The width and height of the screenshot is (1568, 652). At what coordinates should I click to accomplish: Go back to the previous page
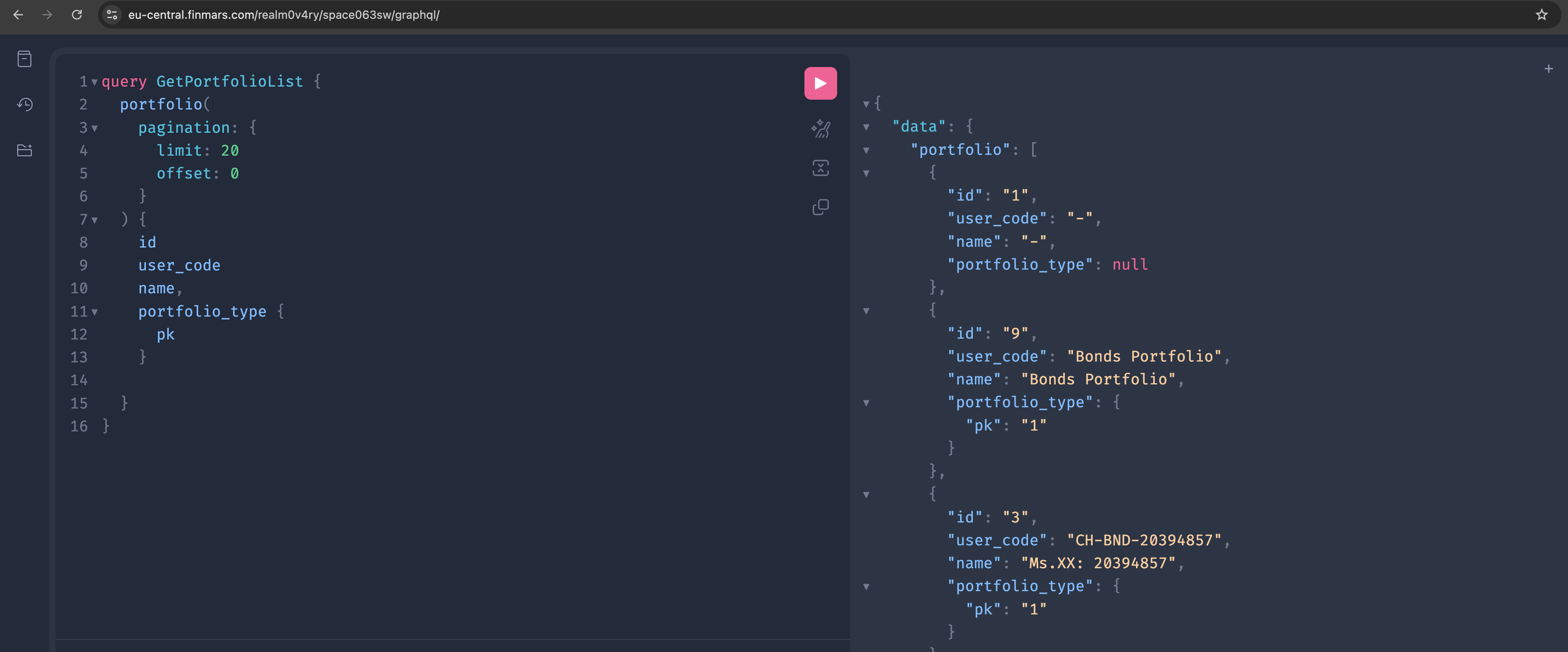pos(18,15)
